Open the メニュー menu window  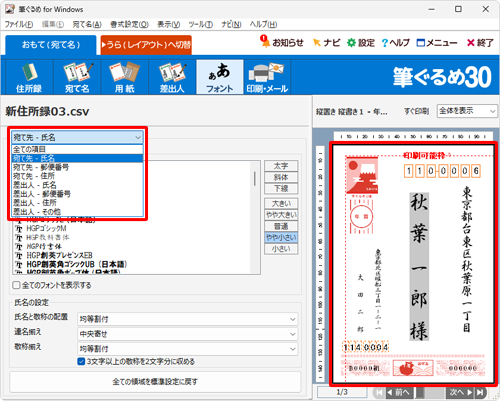pyautogui.click(x=437, y=43)
